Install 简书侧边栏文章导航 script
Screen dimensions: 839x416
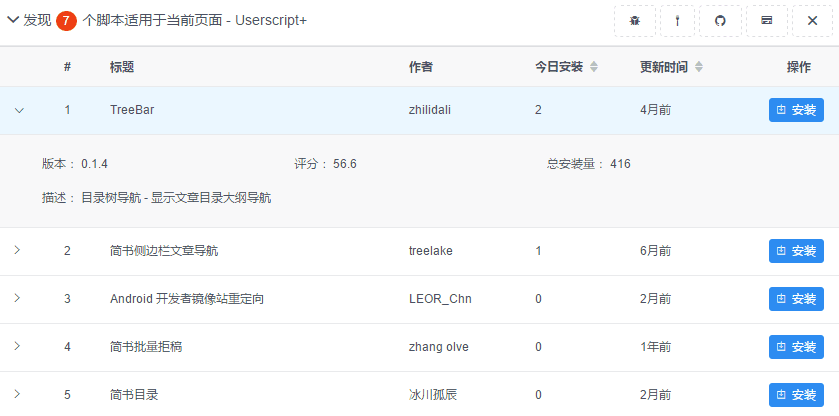click(x=796, y=251)
